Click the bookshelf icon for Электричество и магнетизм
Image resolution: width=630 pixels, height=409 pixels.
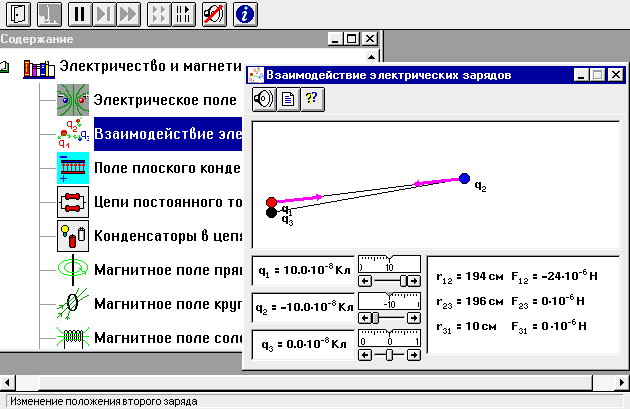[39, 69]
